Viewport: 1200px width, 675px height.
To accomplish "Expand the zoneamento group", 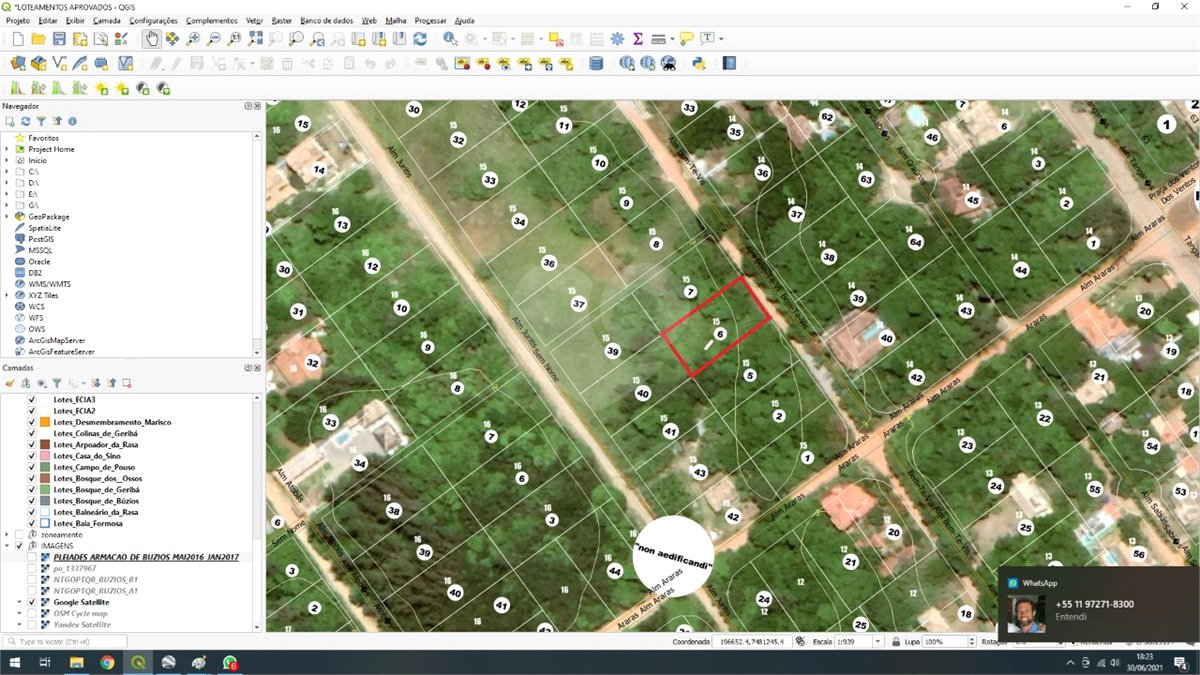I will 7,535.
